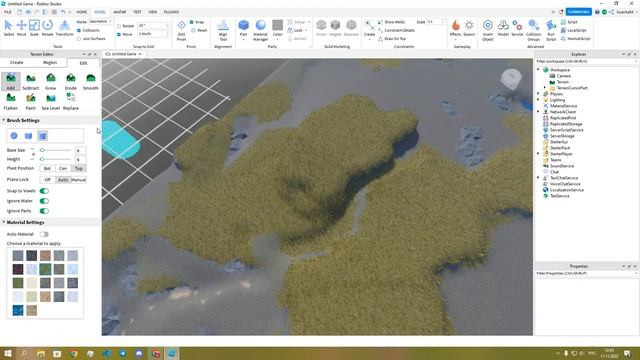Select the Flatten terrain tool
The image size is (640, 360).
click(11, 101)
